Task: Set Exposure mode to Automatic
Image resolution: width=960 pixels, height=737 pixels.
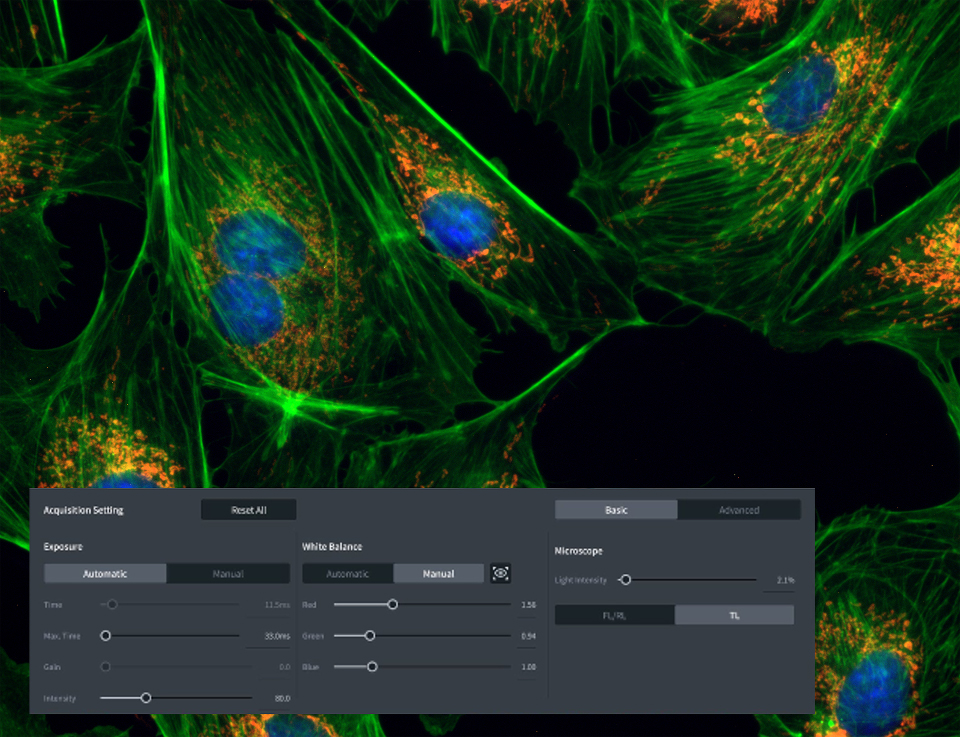Action: tap(105, 574)
